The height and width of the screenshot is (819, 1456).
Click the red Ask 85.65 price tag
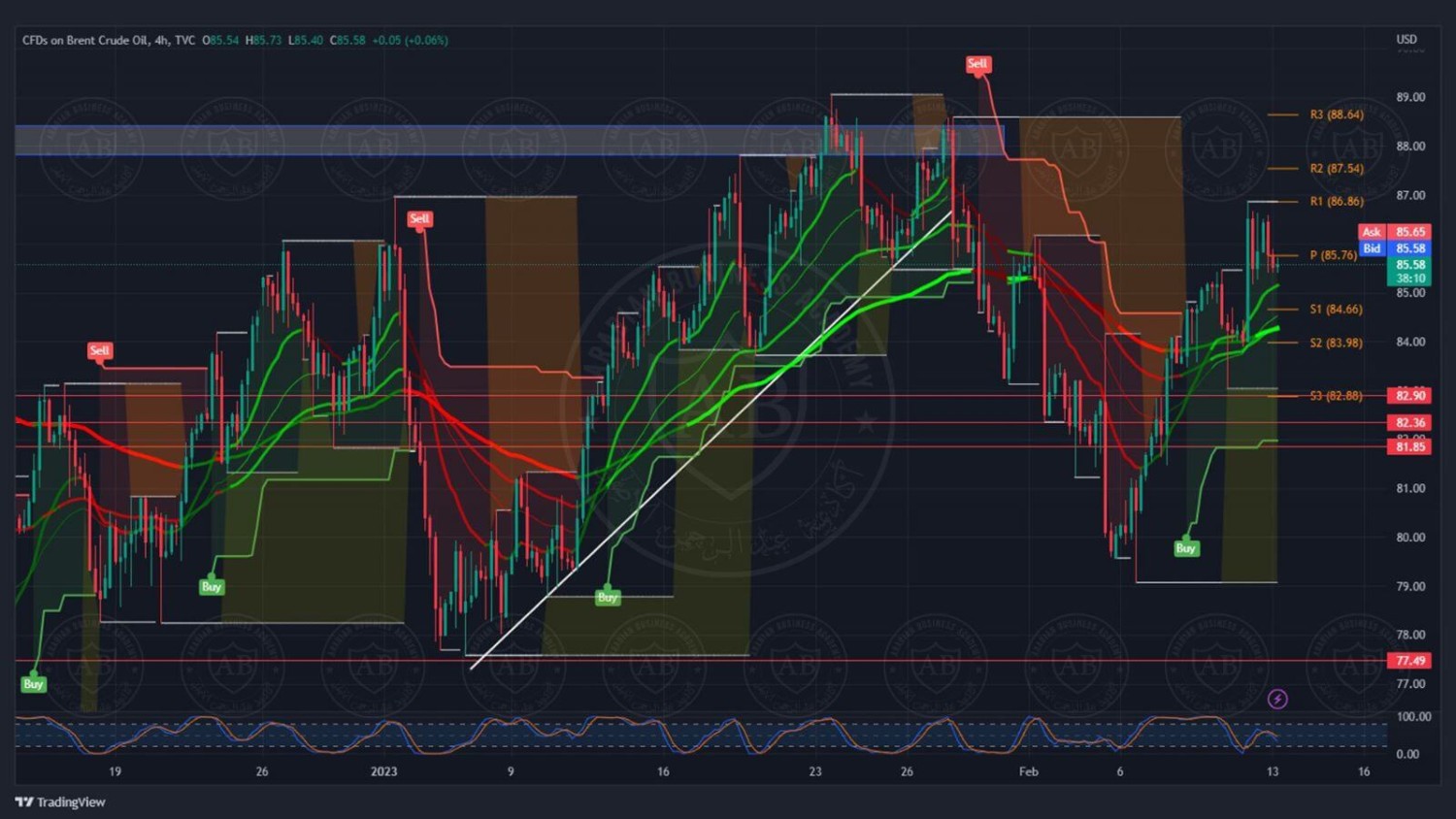[x=1394, y=232]
